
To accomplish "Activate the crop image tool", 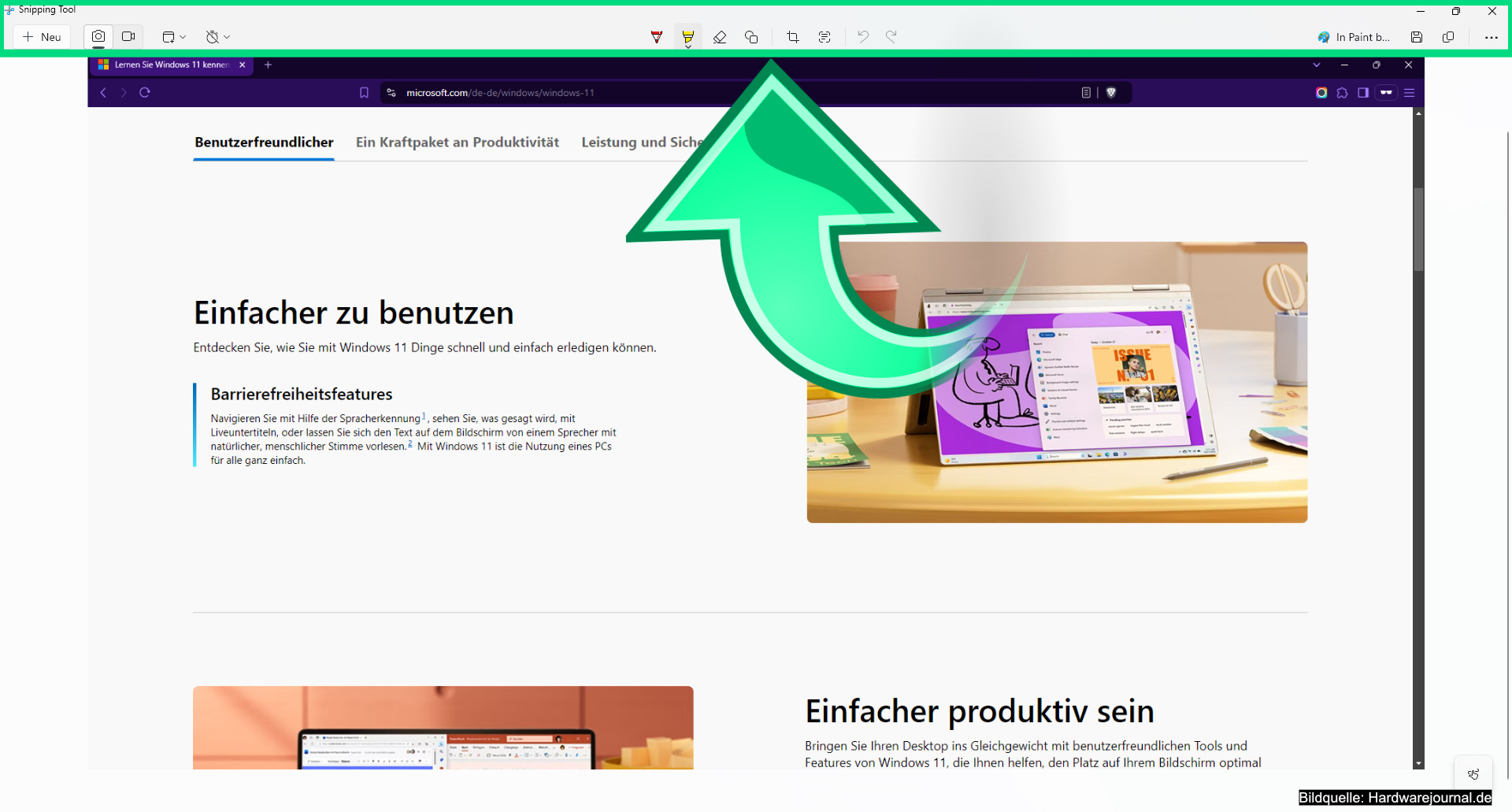I will click(793, 37).
